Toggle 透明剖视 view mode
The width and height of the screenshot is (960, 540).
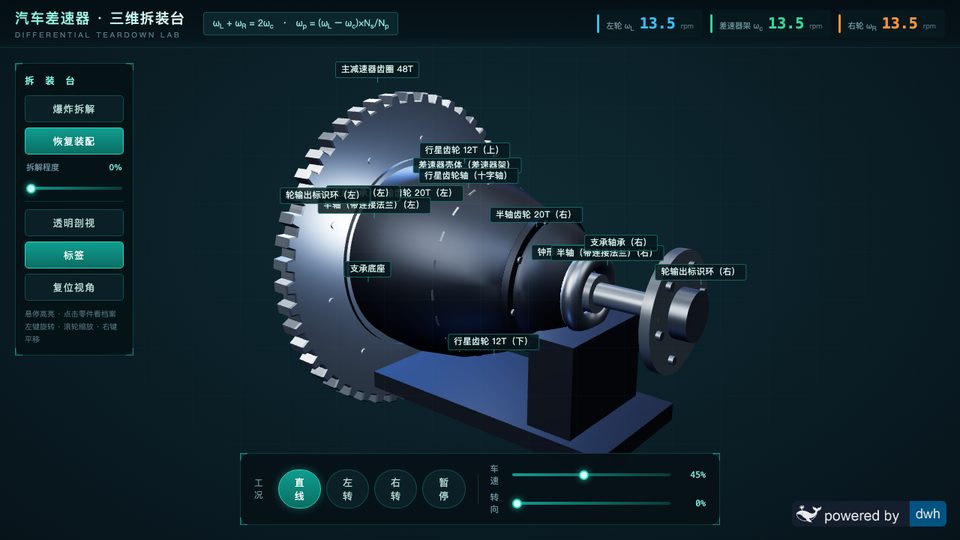[74, 223]
